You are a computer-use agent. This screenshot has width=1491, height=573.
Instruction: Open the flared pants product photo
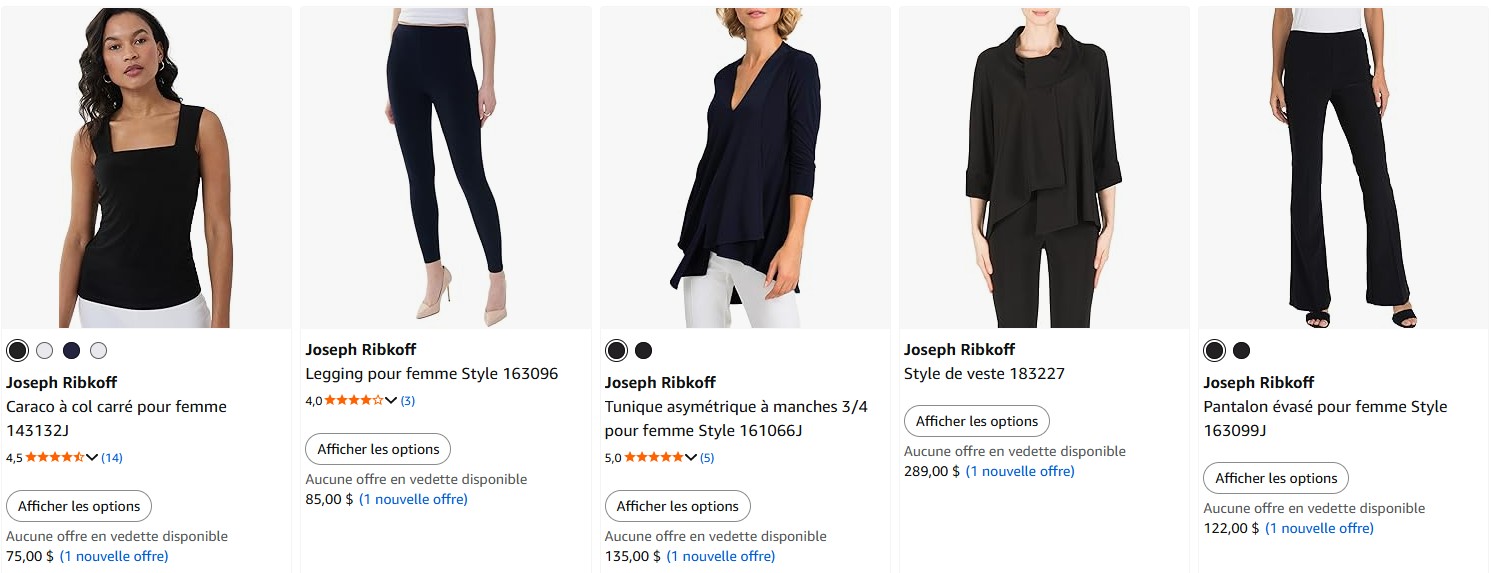pos(1343,168)
